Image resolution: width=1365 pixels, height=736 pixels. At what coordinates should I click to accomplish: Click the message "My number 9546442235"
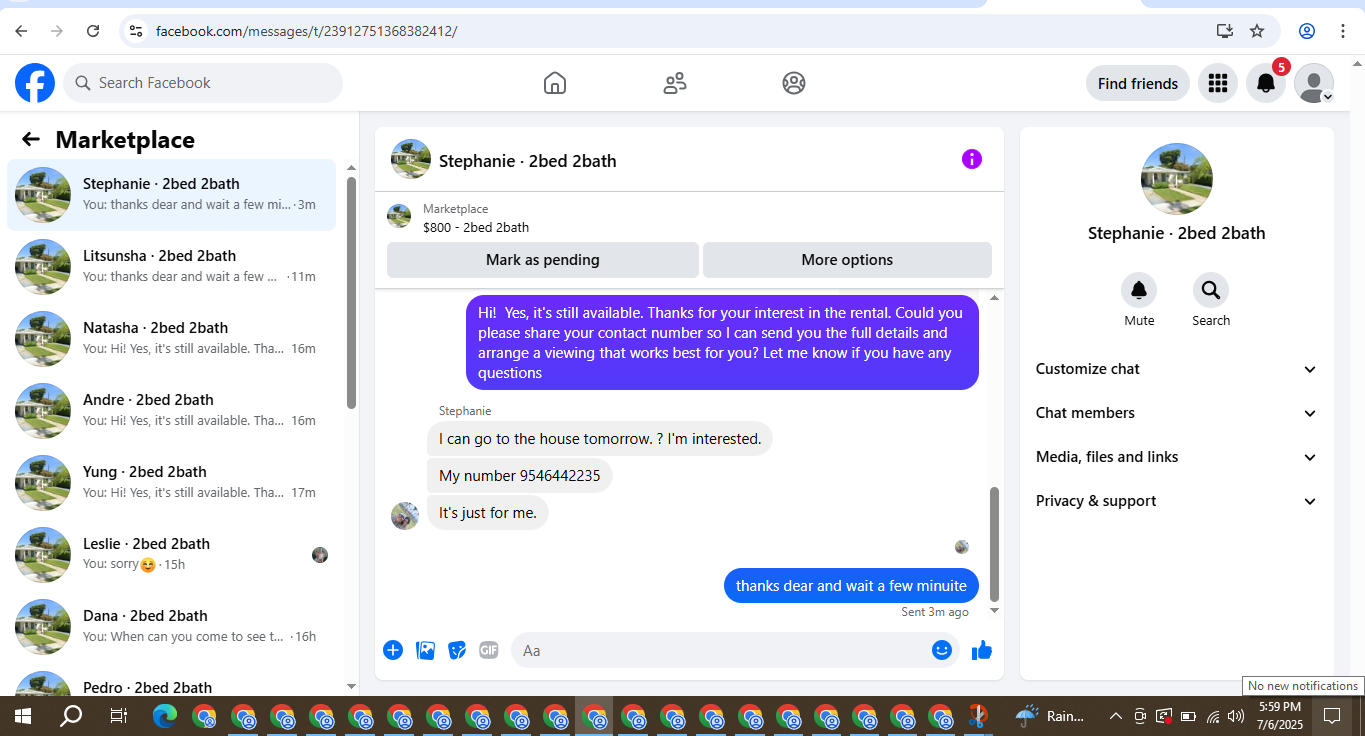click(x=520, y=475)
